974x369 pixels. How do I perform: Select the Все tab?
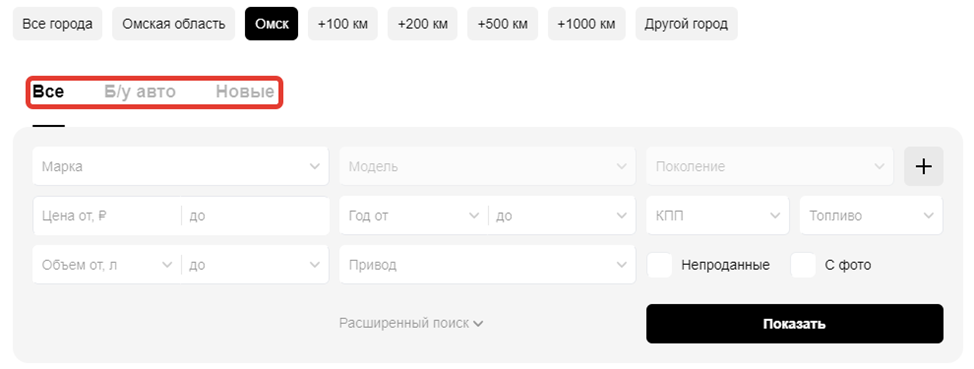(x=48, y=92)
